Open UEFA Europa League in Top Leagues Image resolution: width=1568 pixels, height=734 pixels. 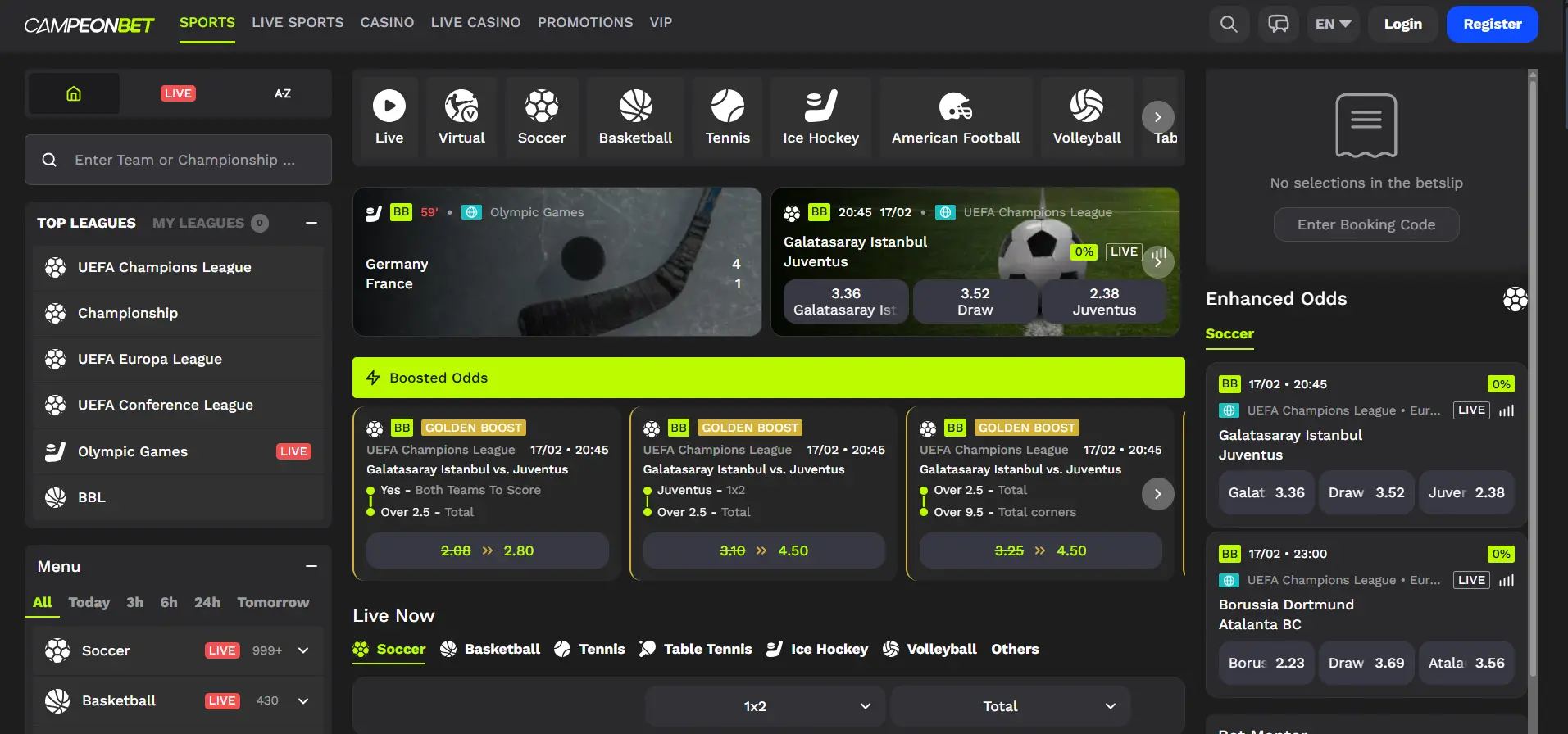[x=178, y=359]
